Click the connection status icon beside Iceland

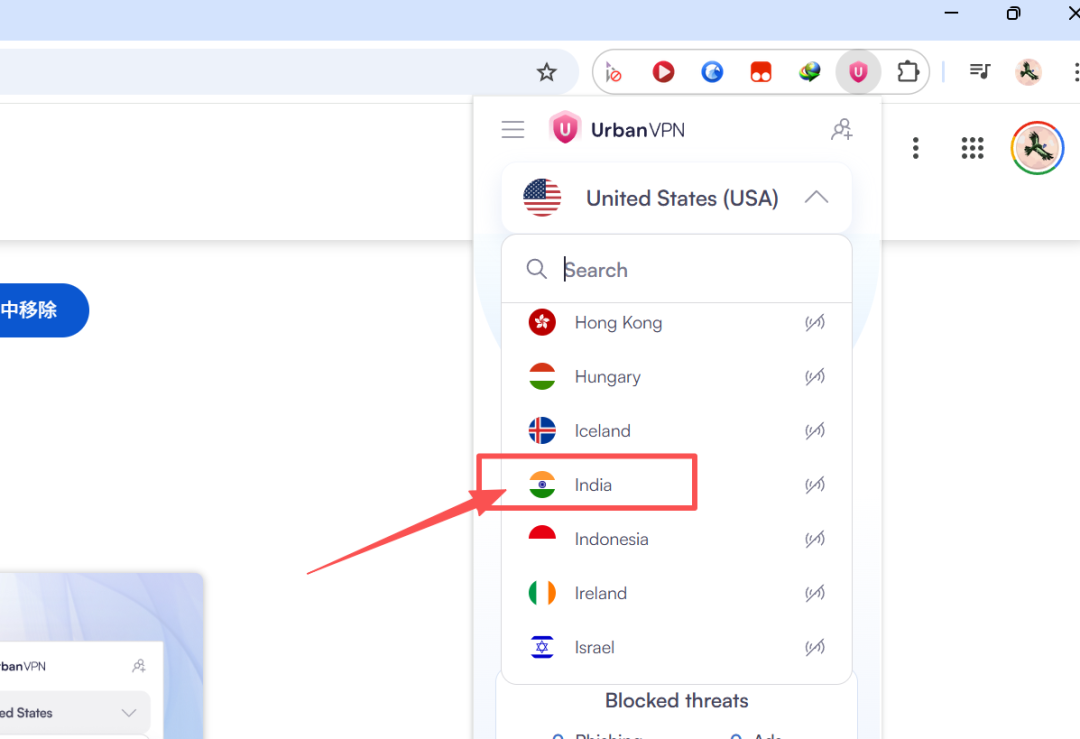point(815,430)
